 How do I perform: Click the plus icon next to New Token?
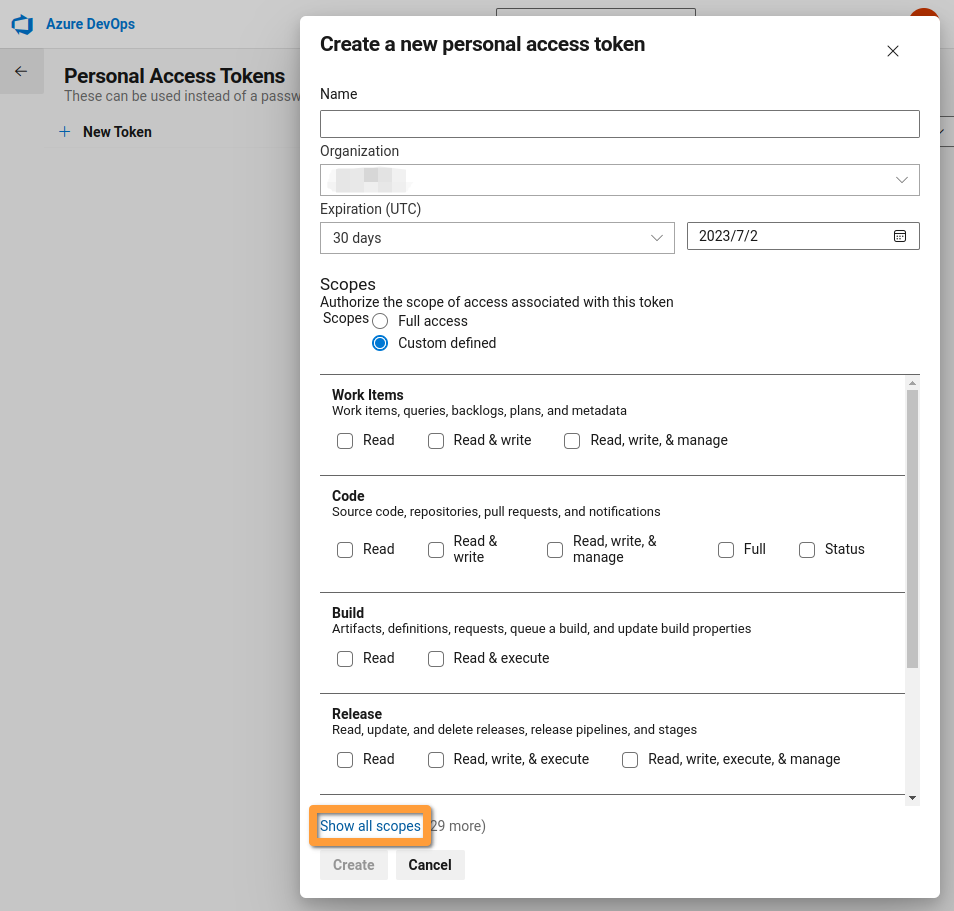[64, 131]
